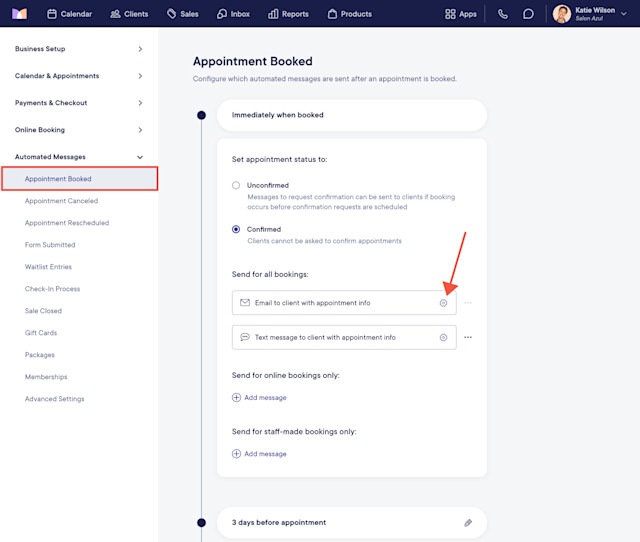
Task: Open the chat bubble icon in top bar
Action: click(x=528, y=14)
